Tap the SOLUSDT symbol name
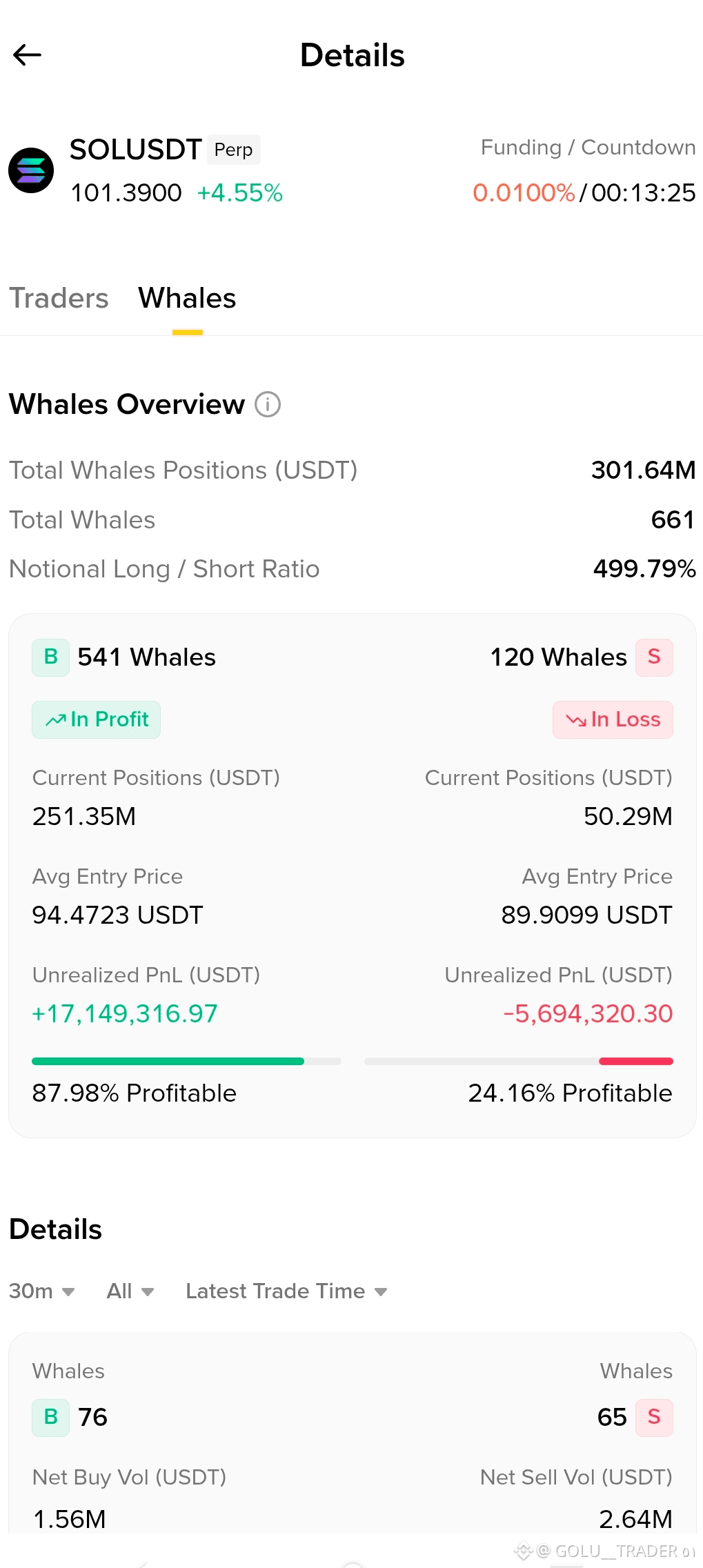Image resolution: width=703 pixels, height=1568 pixels. pos(136,150)
